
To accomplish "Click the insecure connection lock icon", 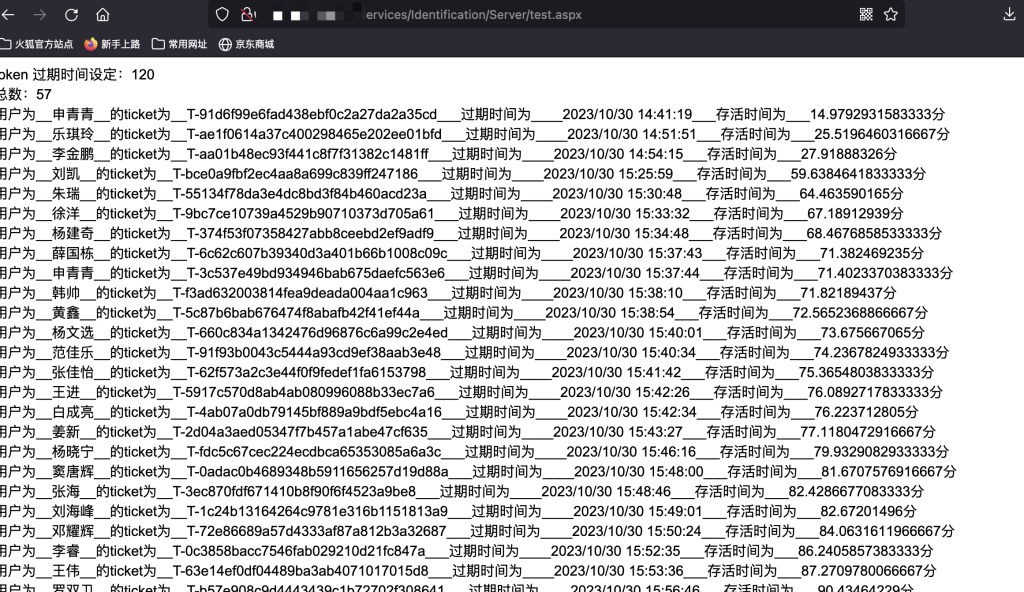I will click(x=247, y=15).
